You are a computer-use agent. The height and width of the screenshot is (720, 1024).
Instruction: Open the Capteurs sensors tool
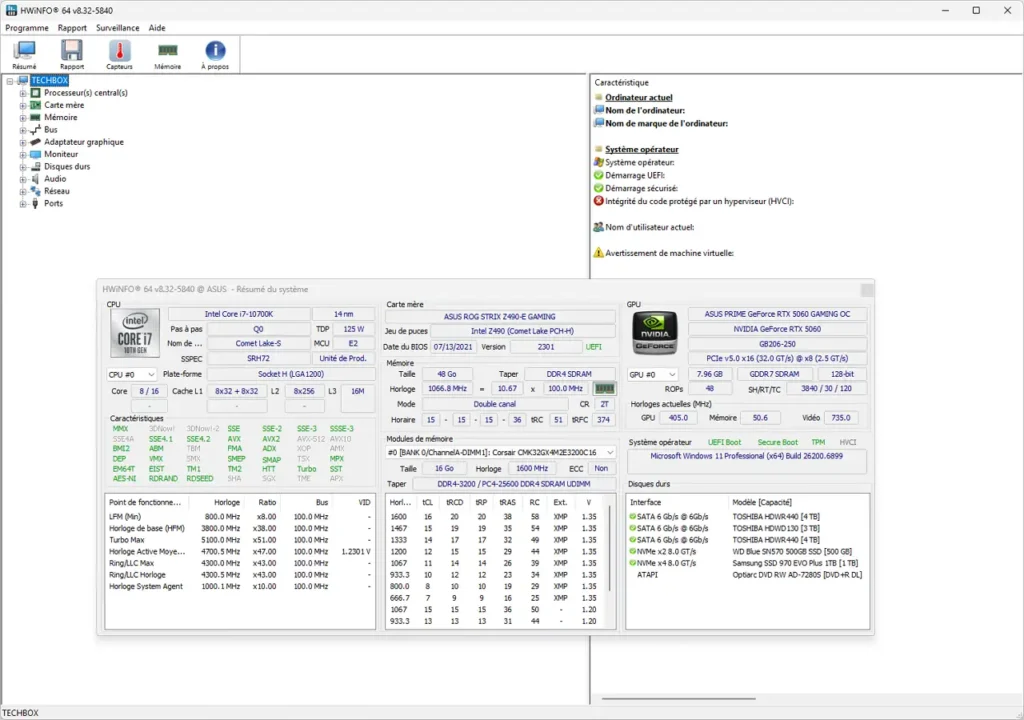click(x=120, y=54)
